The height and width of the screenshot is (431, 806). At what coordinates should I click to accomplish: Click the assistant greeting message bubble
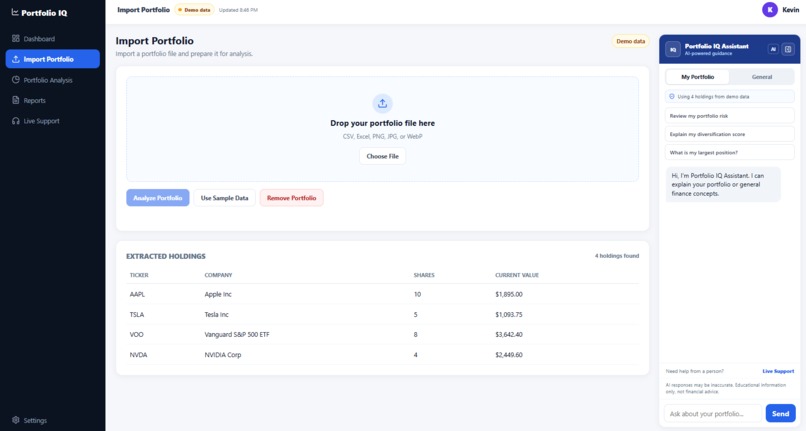click(723, 185)
